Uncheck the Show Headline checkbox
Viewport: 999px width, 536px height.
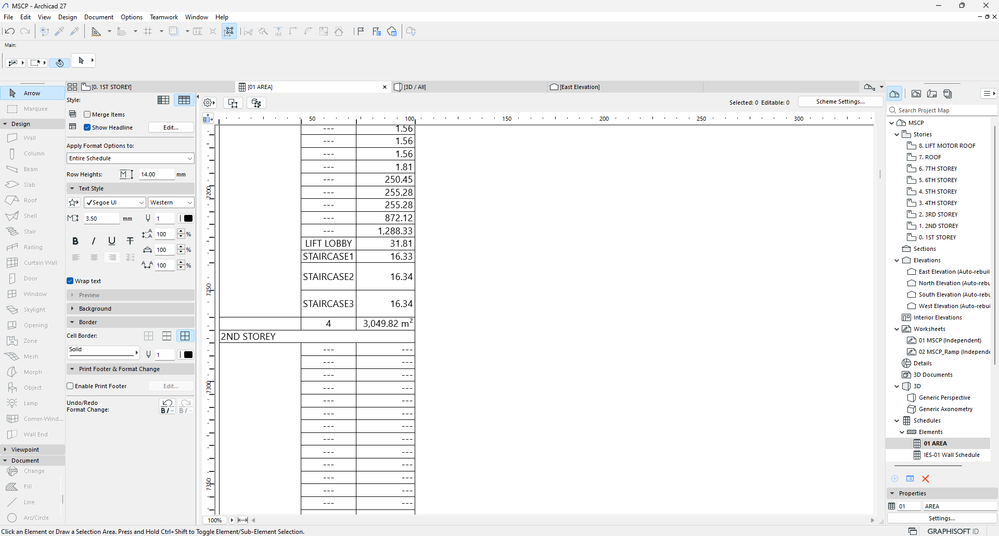[87, 127]
